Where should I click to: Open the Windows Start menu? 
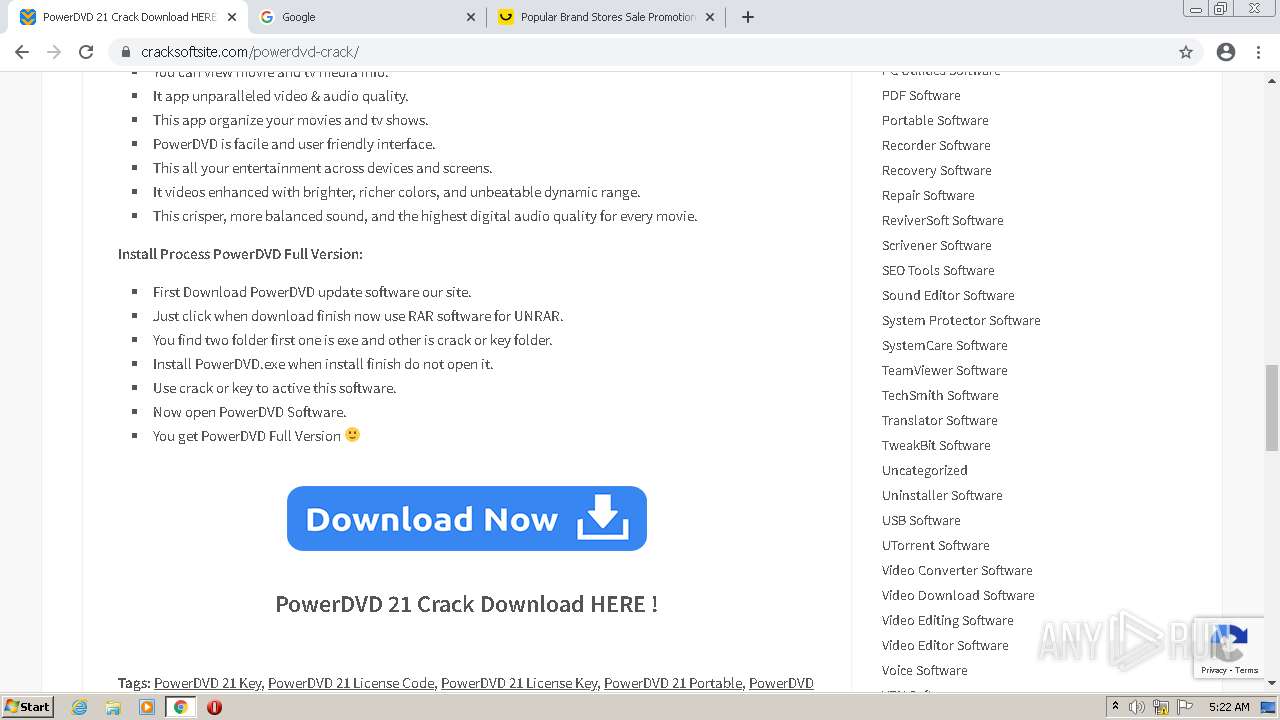point(27,707)
